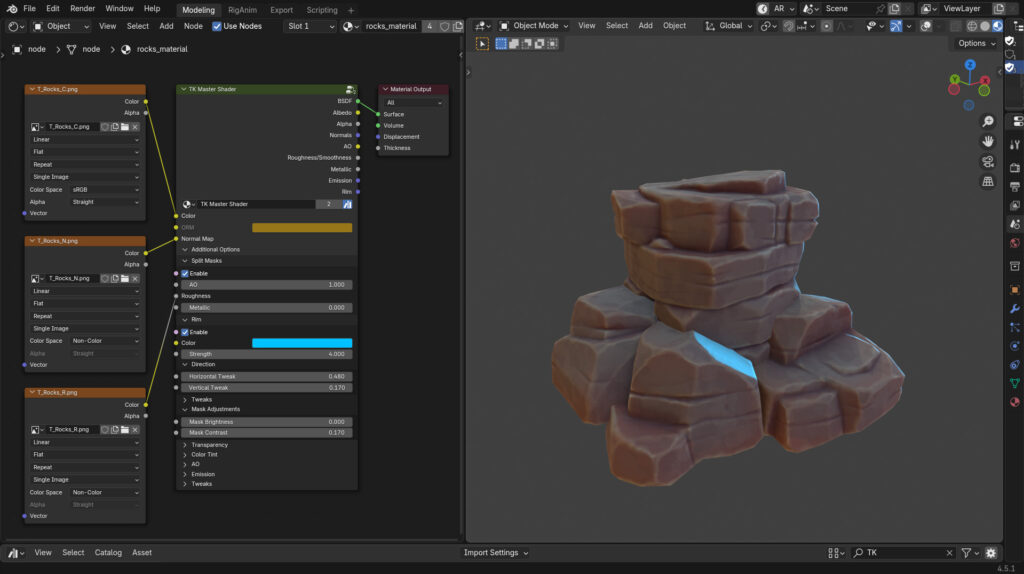Screen dimensions: 1024x574
Task: Open the World properties globe tab
Action: tap(1015, 243)
